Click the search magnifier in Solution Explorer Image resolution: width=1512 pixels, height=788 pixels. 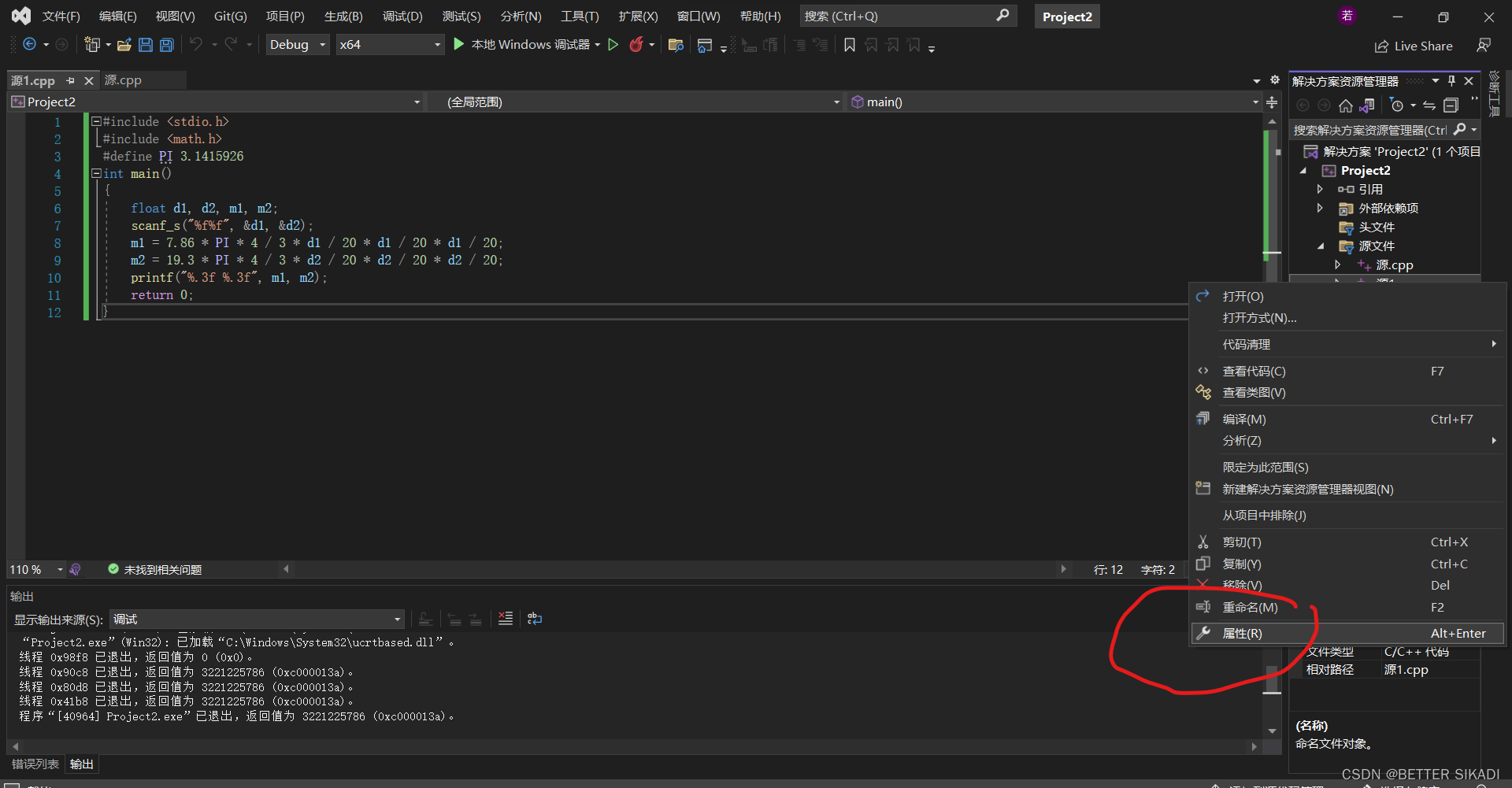(x=1460, y=129)
